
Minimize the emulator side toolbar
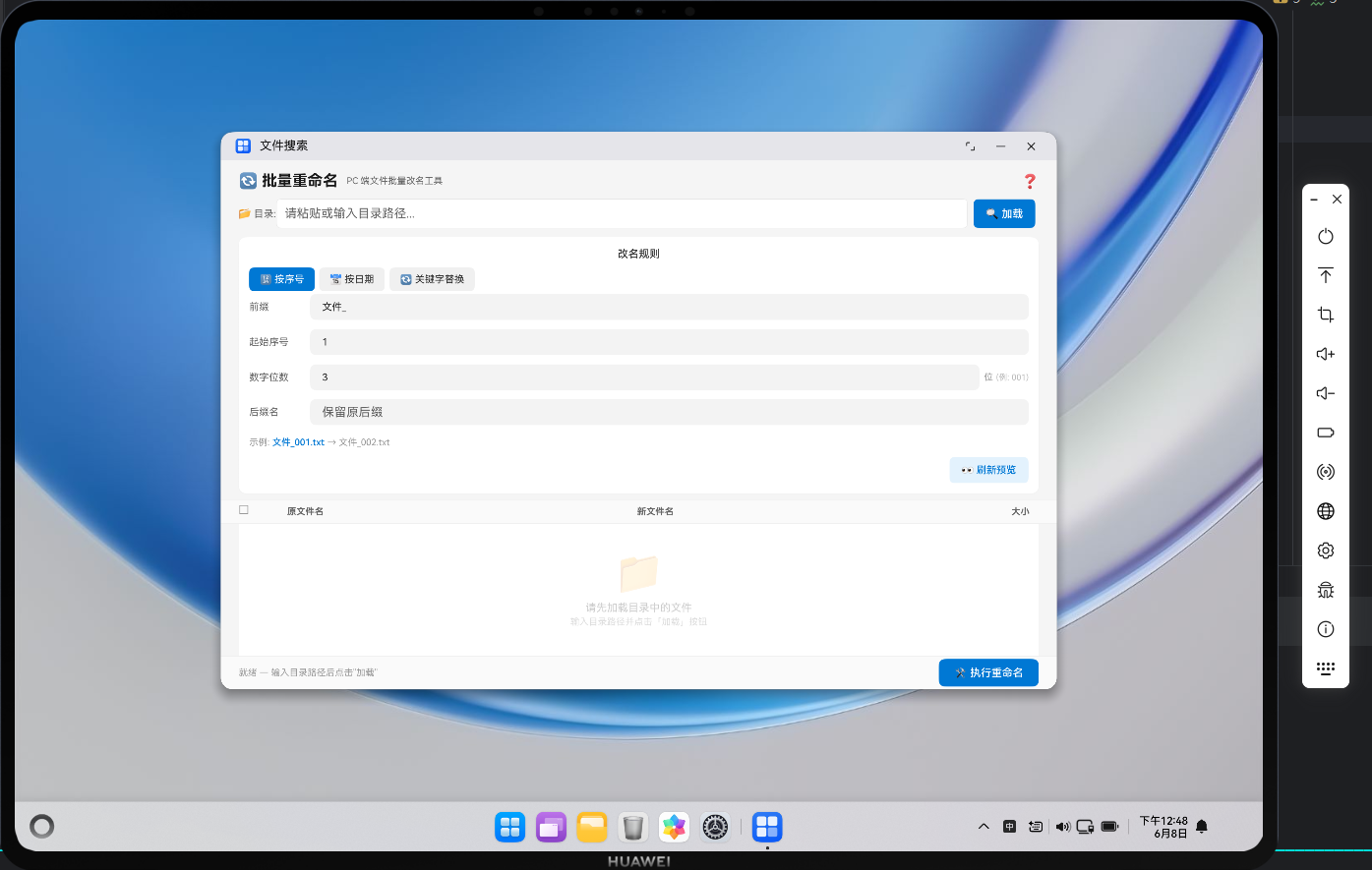1314,200
